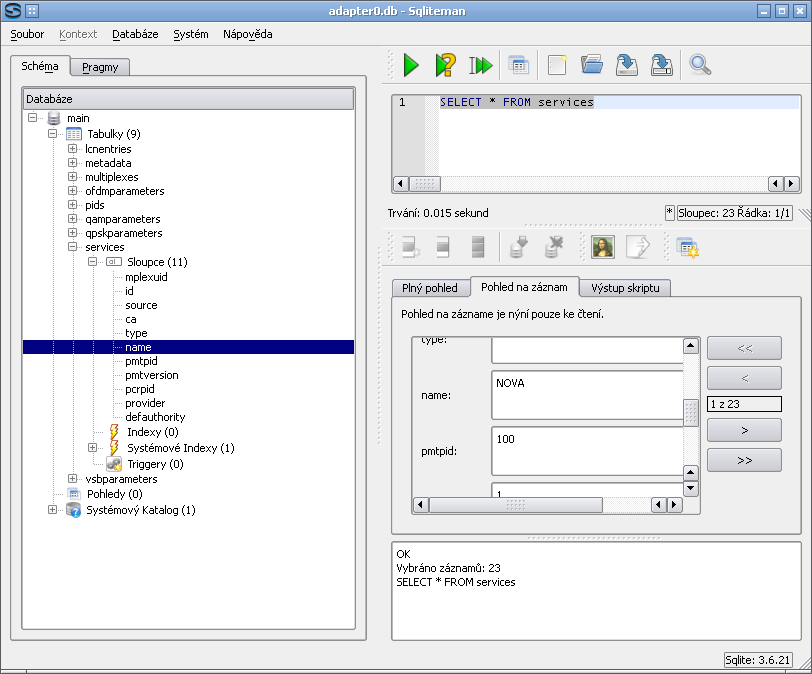
Task: Commit transaction database icon
Action: pos(518,247)
